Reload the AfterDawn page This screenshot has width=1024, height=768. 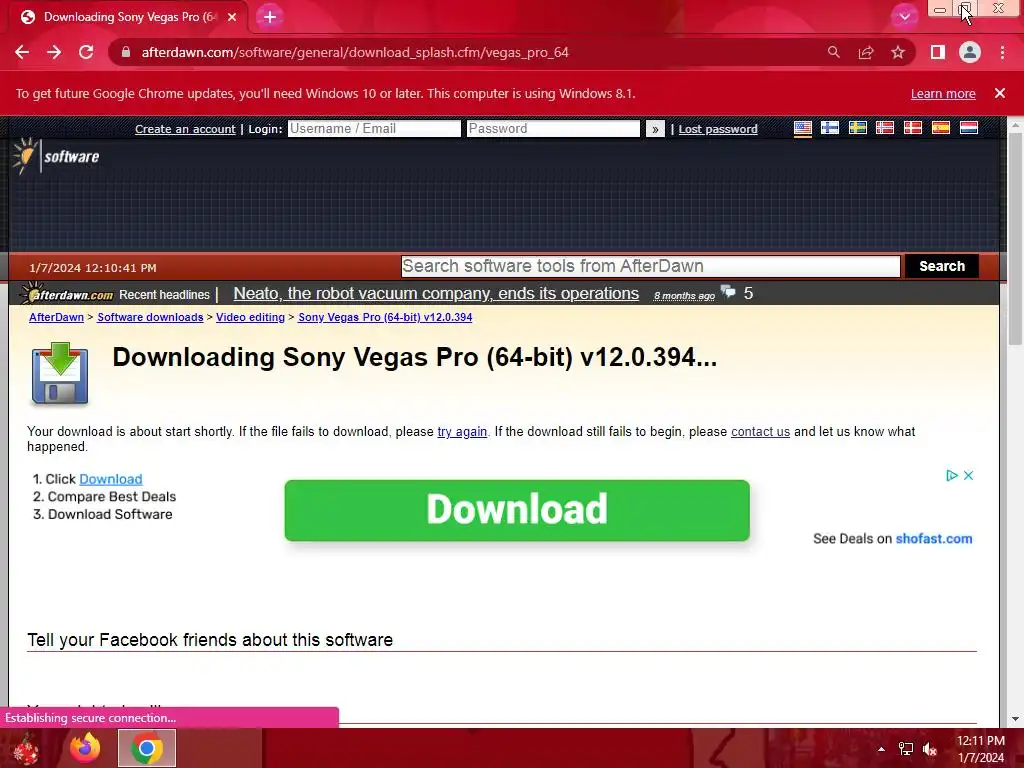coord(86,52)
